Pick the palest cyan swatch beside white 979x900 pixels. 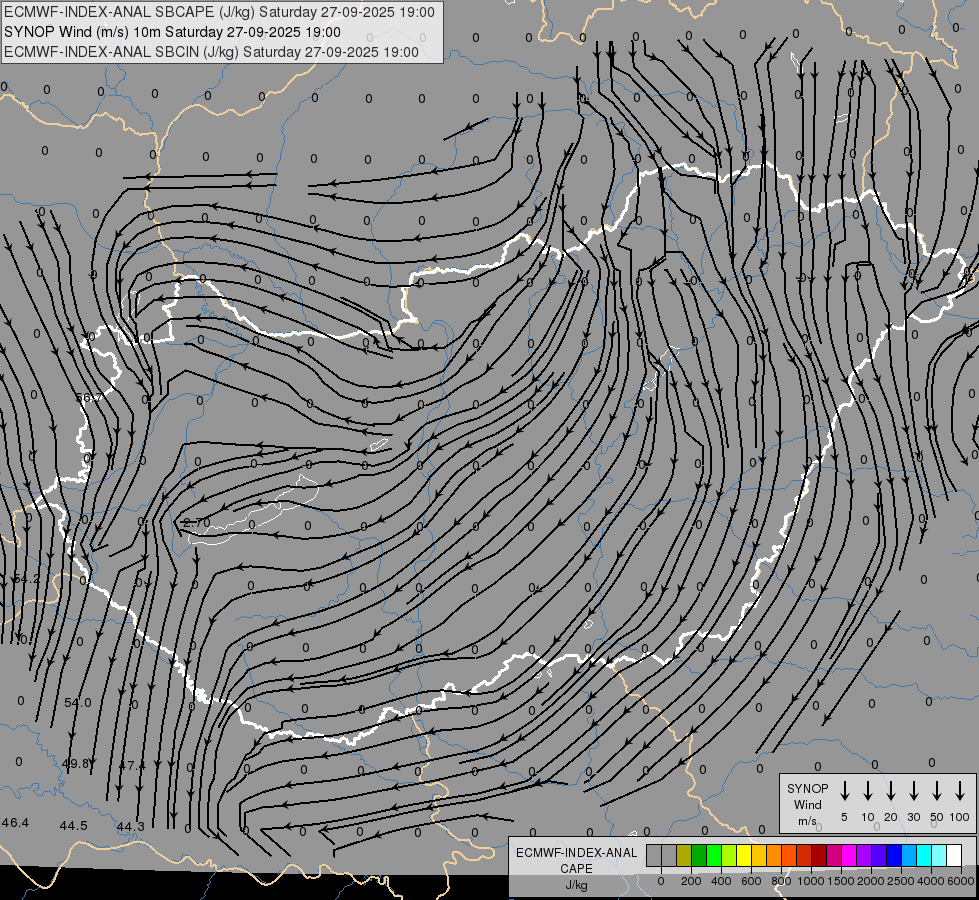(939, 855)
